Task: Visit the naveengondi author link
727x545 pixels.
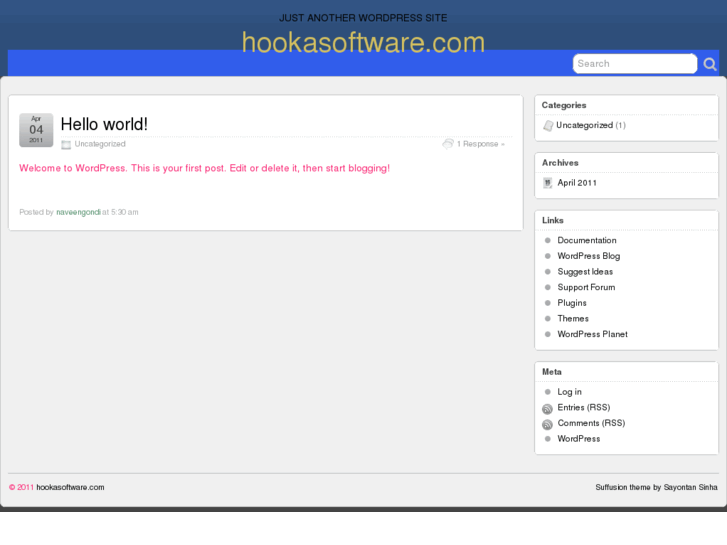Action: 78,212
